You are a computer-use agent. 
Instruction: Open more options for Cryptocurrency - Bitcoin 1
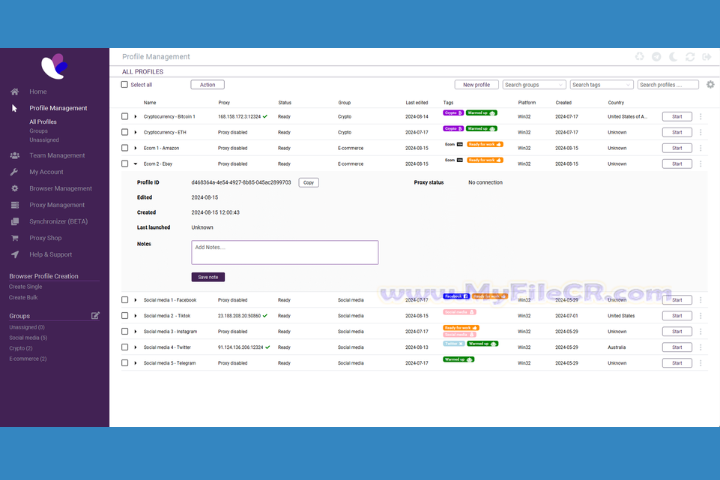coord(701,117)
